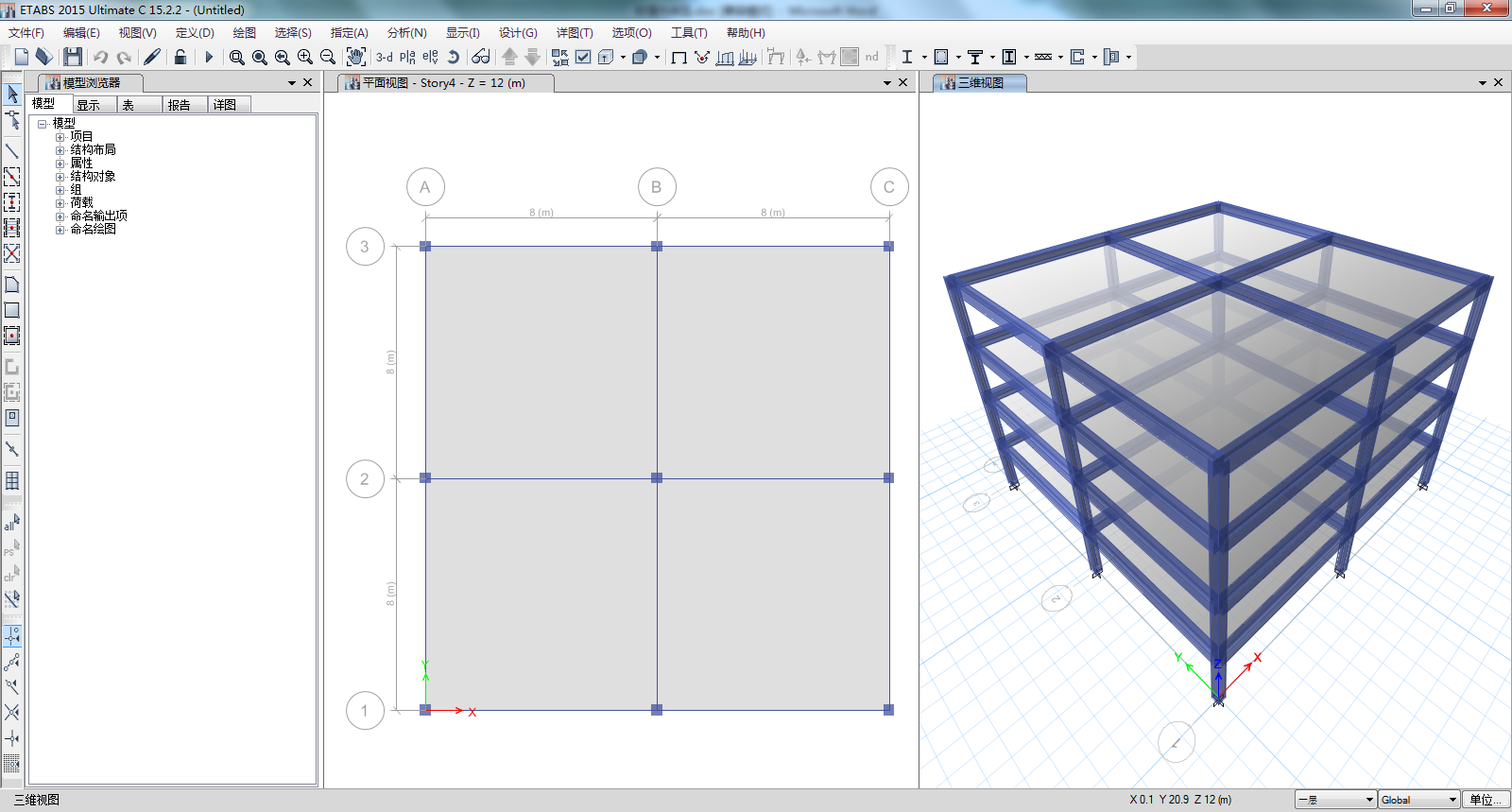The width and height of the screenshot is (1512, 812).
Task: Toggle the glasses perspective view icon
Action: tap(481, 57)
